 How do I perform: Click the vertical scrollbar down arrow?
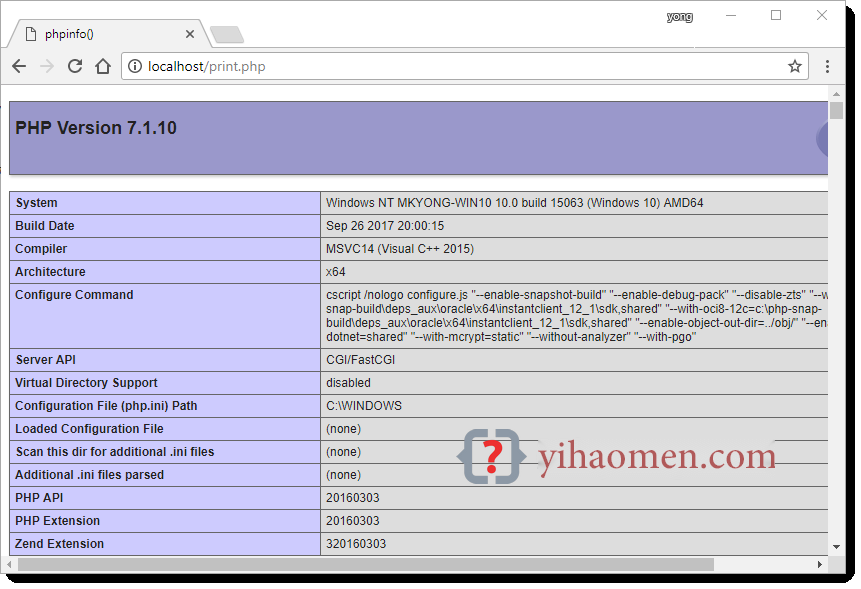[836, 547]
